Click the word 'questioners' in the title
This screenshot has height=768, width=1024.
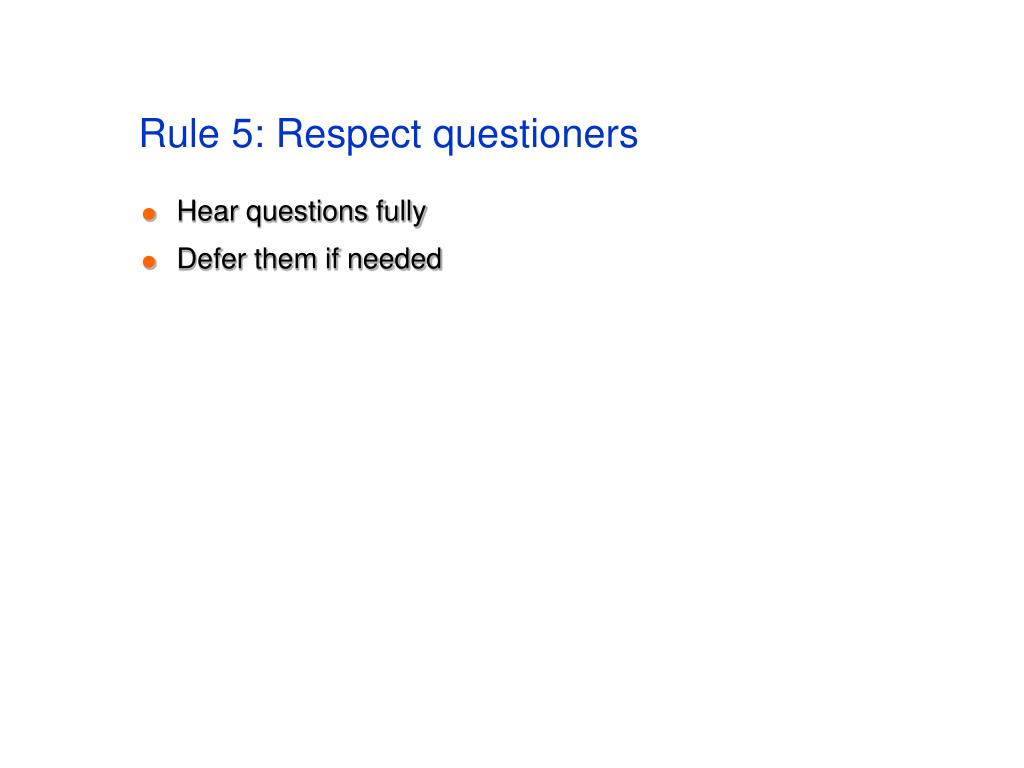point(536,135)
